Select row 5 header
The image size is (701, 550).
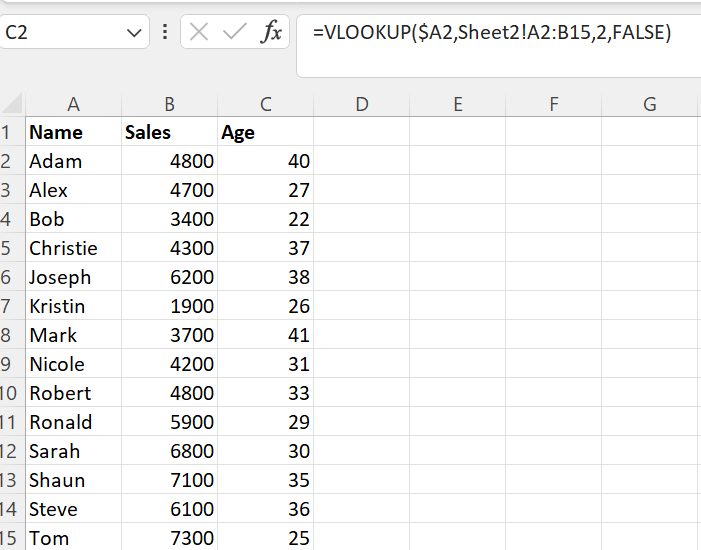coord(12,247)
